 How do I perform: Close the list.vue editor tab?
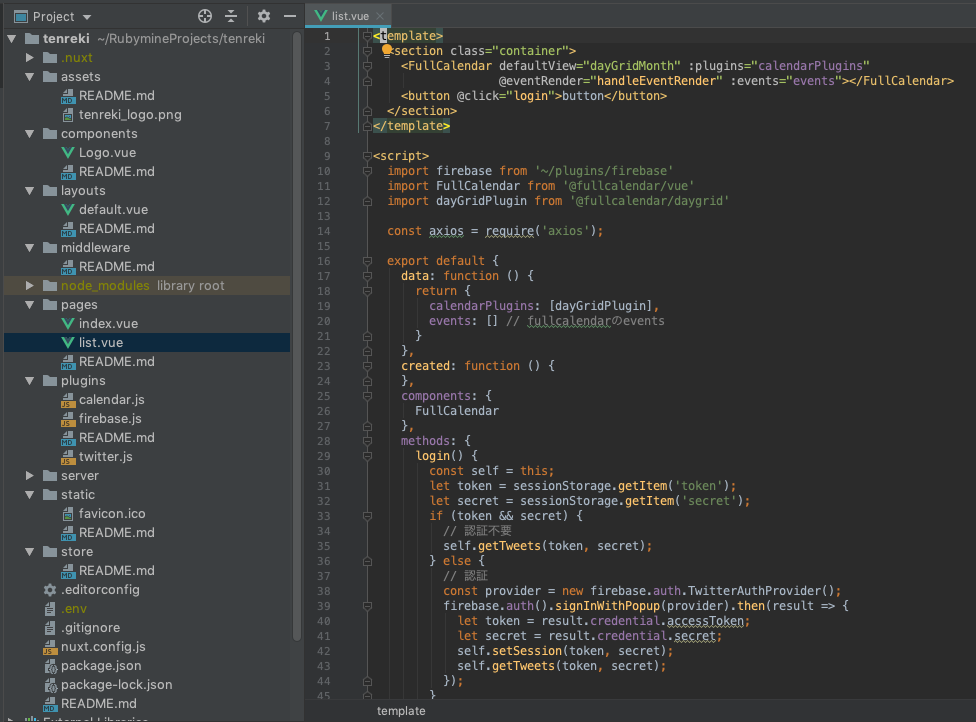click(x=380, y=16)
